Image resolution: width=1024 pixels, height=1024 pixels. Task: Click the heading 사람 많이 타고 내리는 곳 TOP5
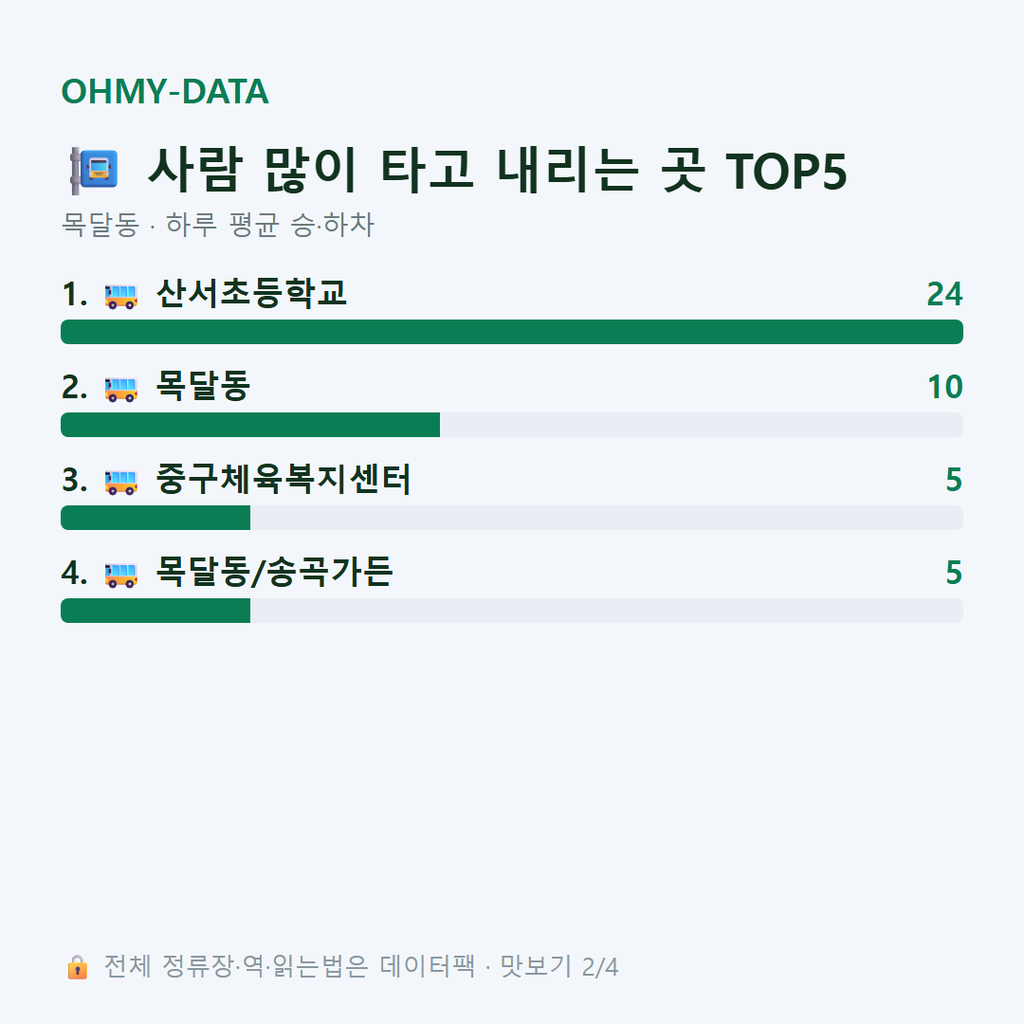498,170
